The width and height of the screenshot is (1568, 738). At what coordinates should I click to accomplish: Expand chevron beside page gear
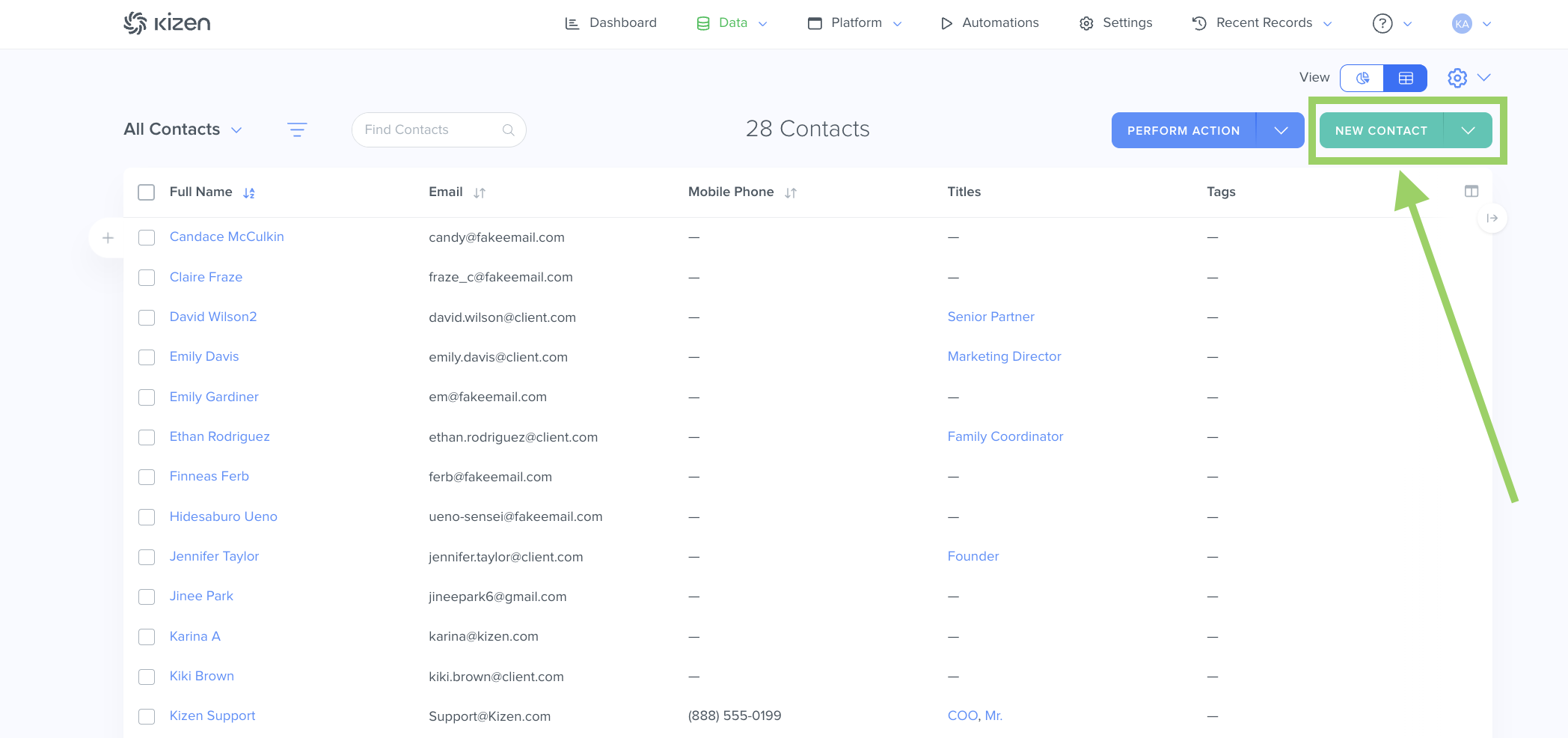(1484, 78)
